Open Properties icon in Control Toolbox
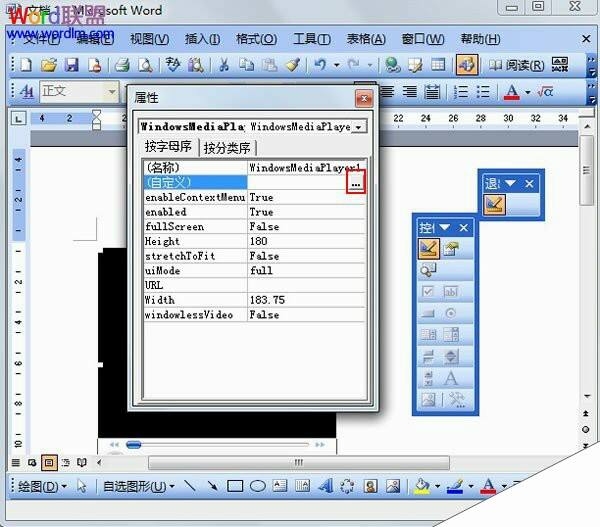The image size is (600, 527). 451,249
